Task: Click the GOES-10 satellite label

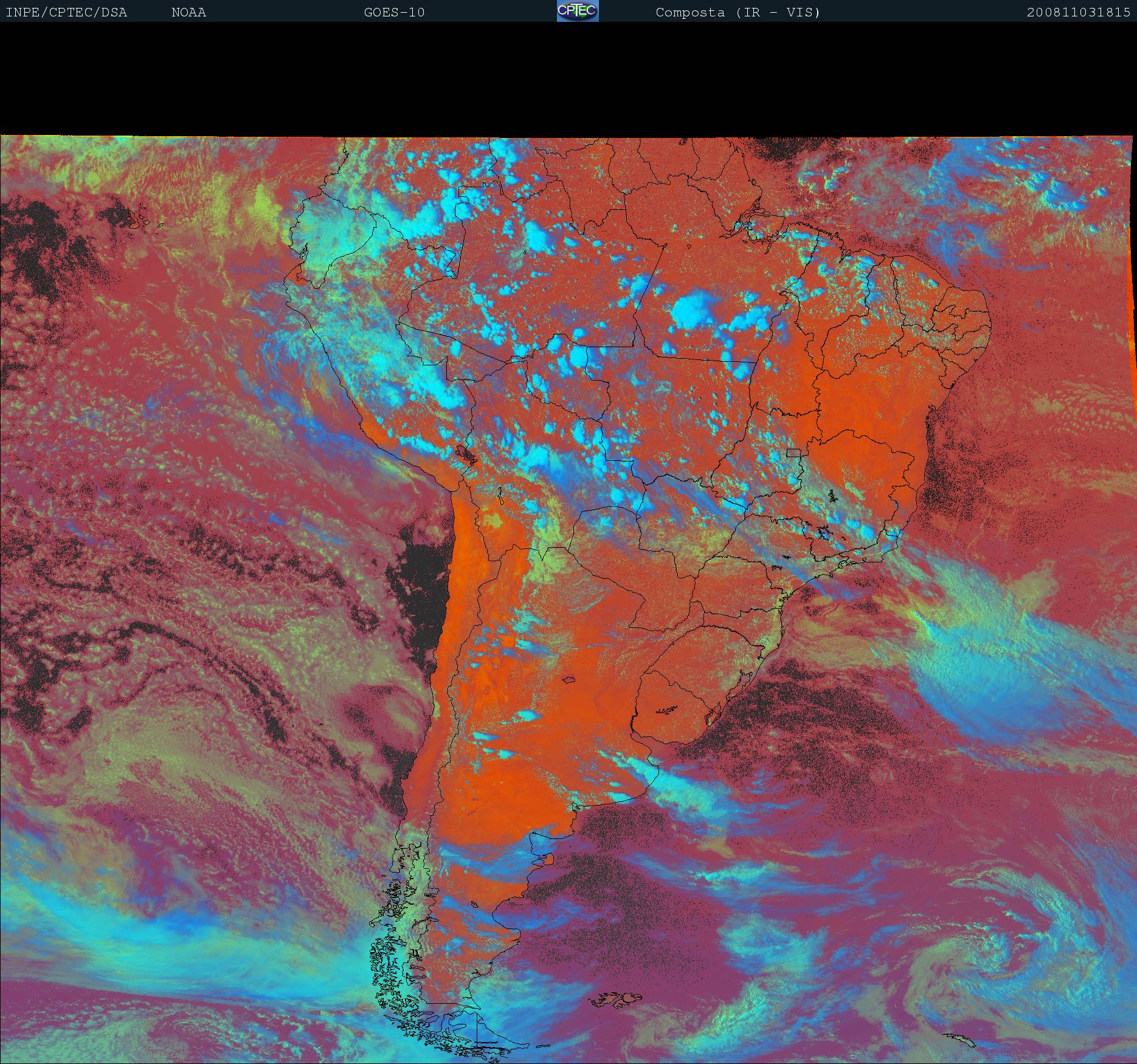Action: (394, 13)
